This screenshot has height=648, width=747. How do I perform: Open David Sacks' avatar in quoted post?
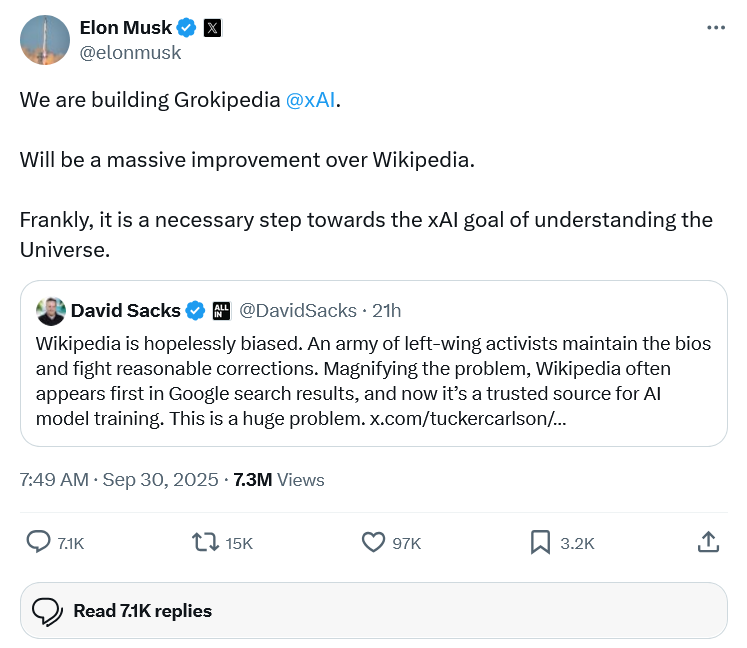[50, 310]
